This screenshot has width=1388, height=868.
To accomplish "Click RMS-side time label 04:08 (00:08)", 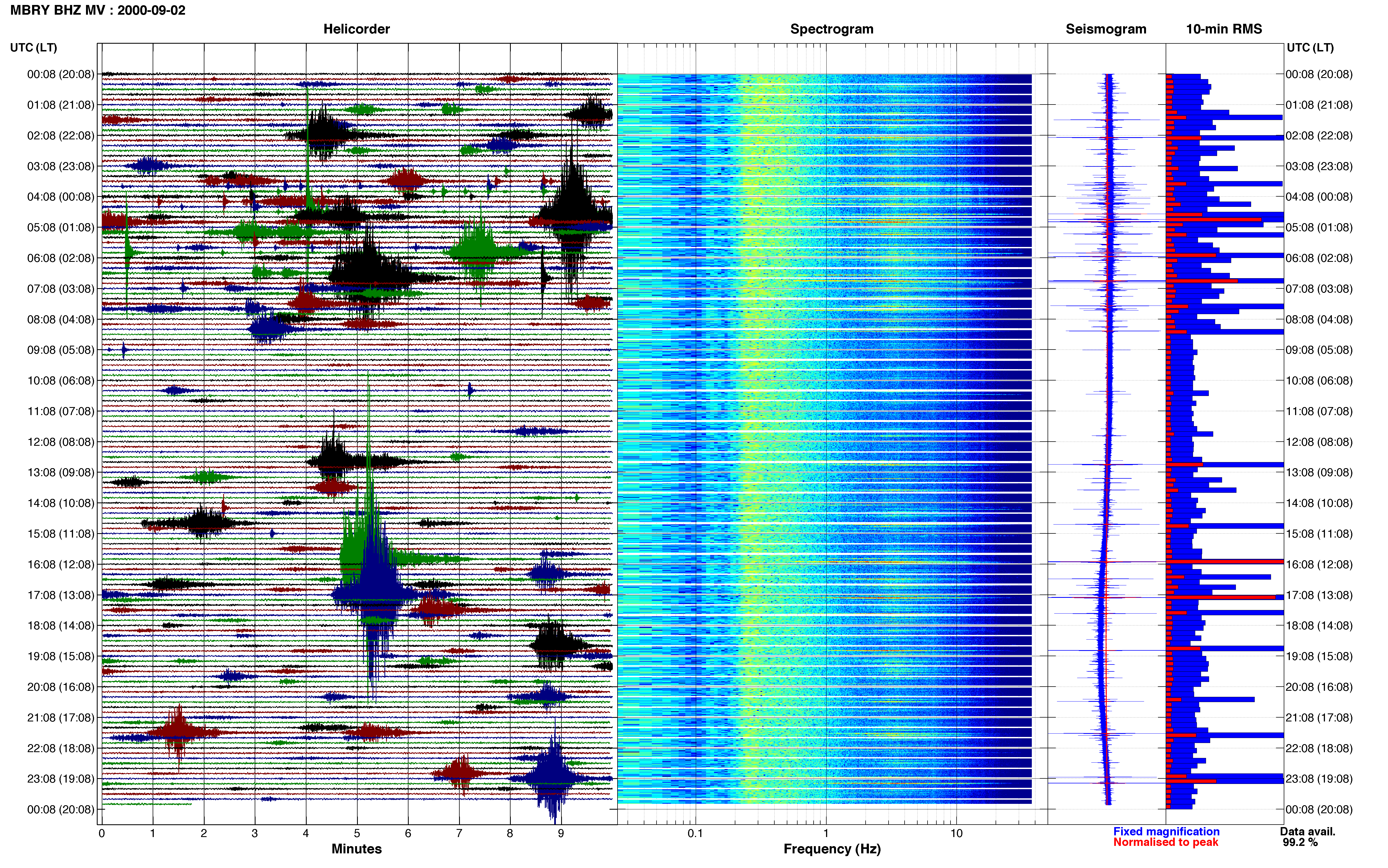I will coord(1319,197).
